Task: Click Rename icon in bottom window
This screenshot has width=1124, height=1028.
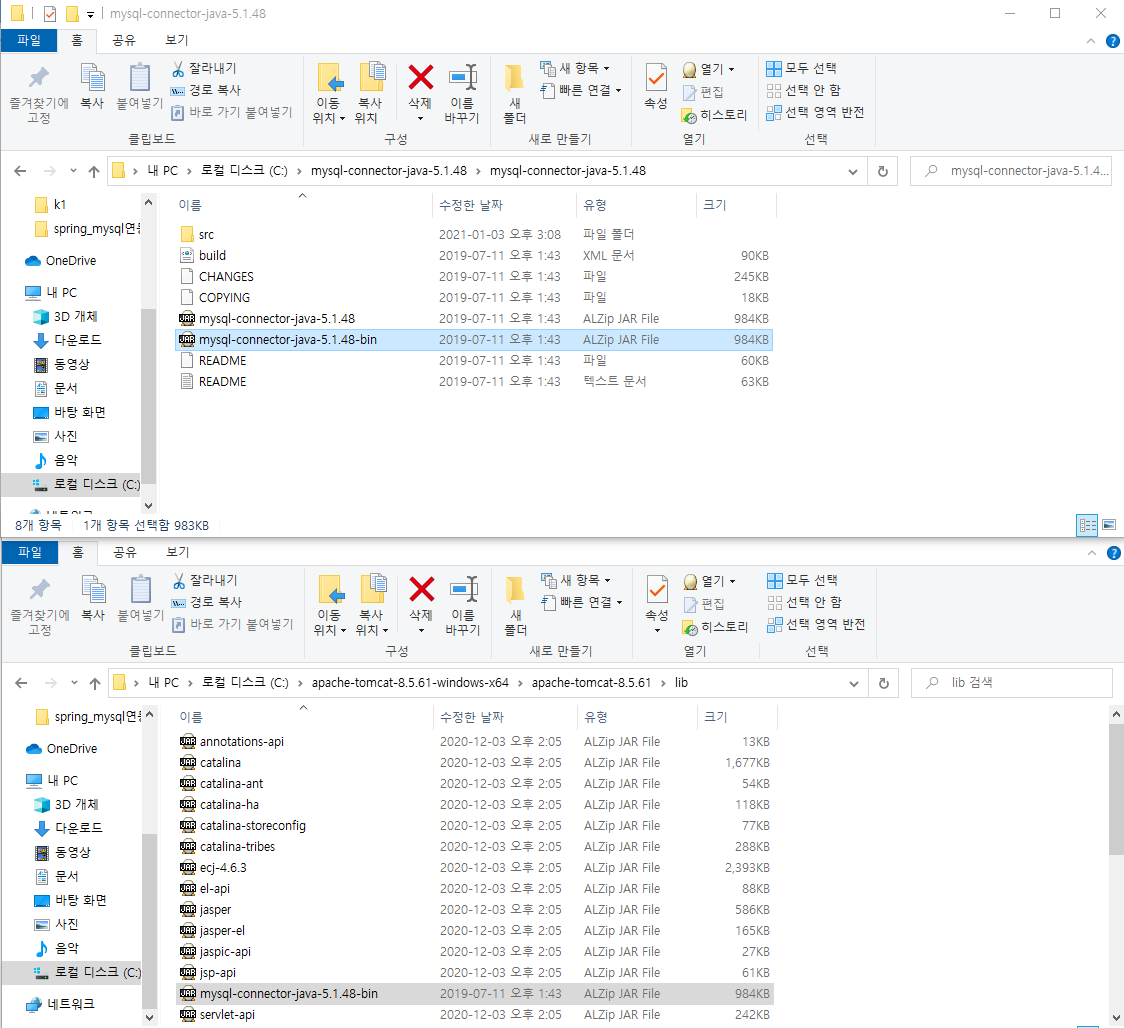Action: pos(463,589)
